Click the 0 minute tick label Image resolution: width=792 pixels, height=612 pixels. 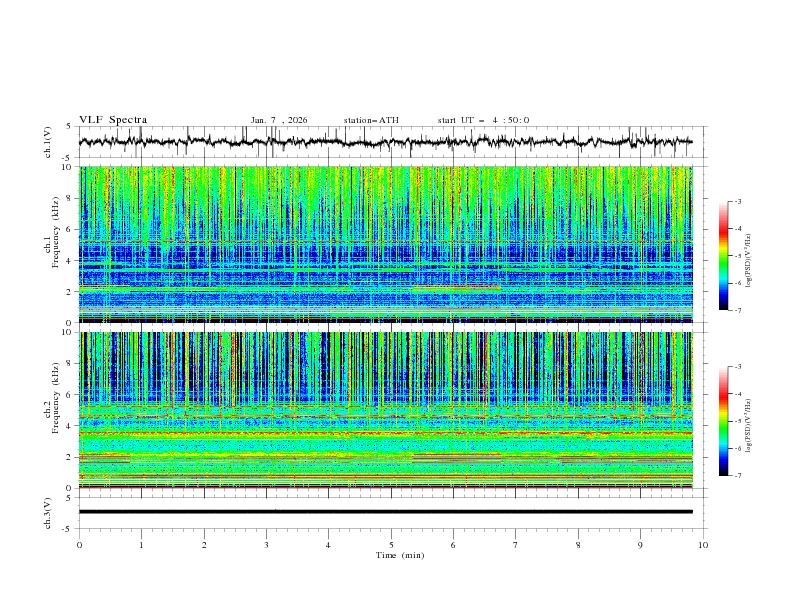coord(79,544)
